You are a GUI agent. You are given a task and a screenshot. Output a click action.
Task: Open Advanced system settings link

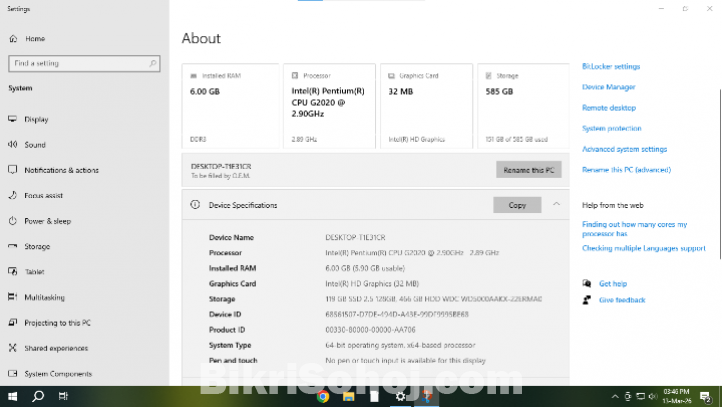624,149
